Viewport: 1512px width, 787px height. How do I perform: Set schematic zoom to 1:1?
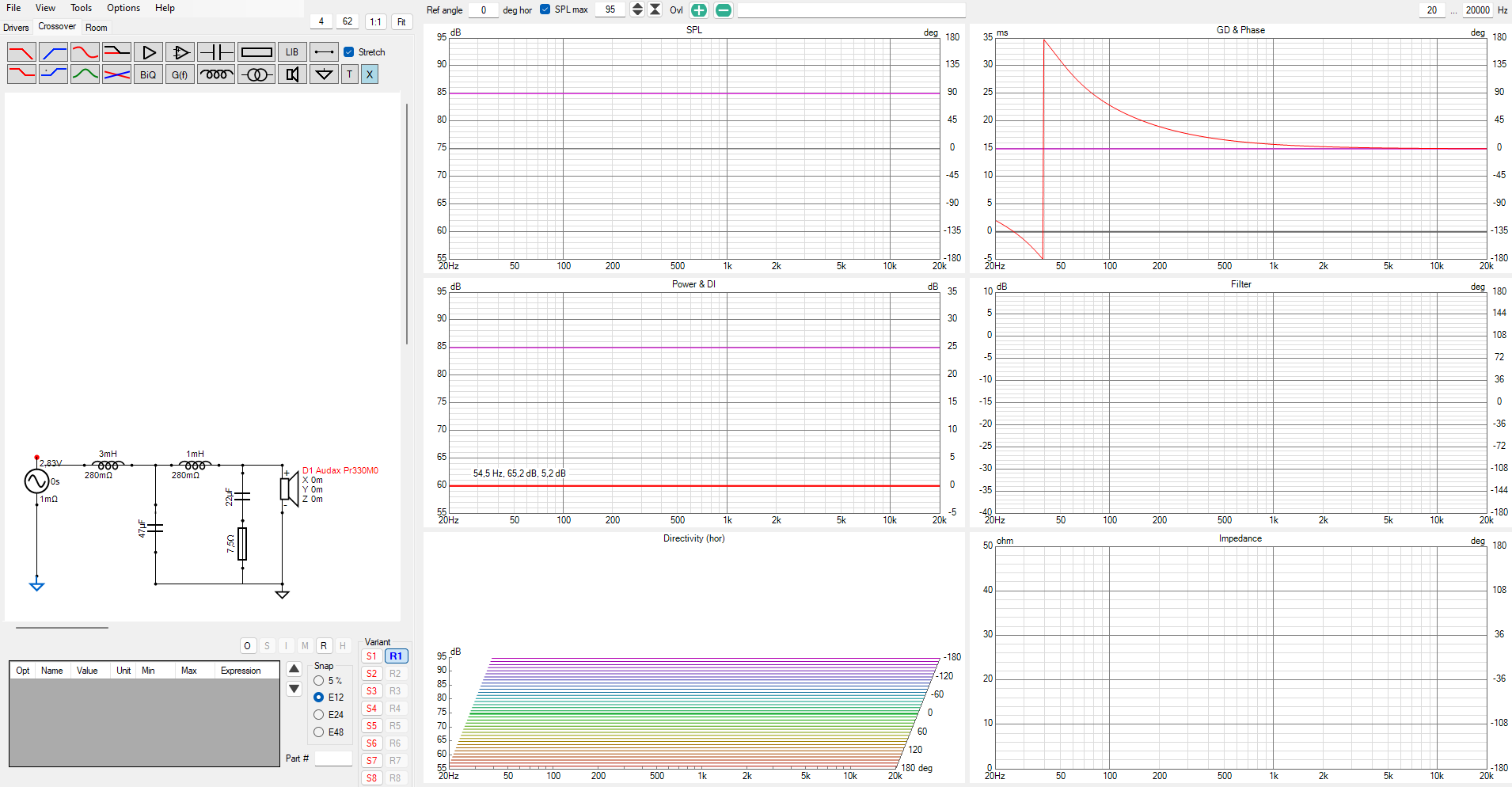(375, 22)
